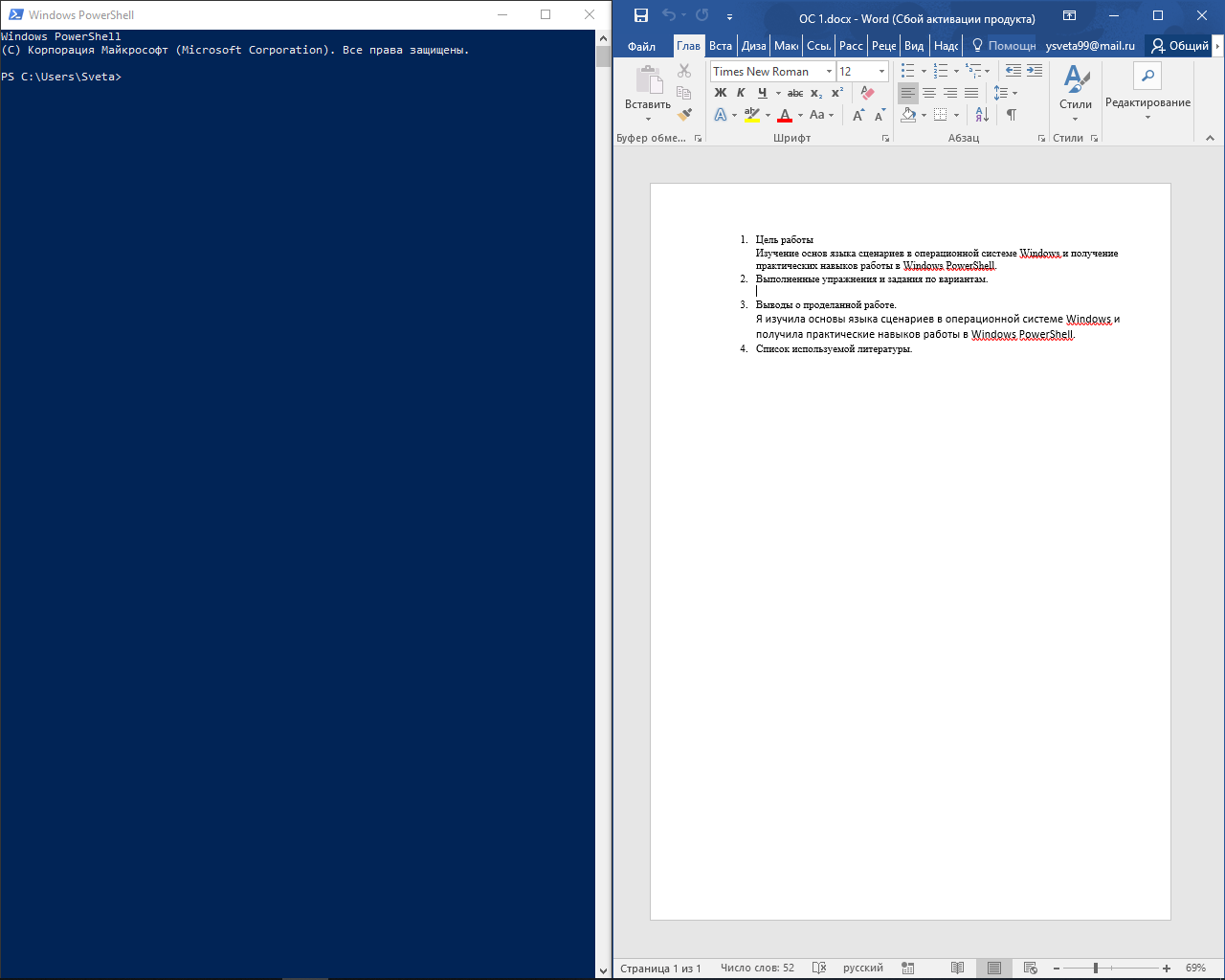Click the Общий share button
1225x980 pixels.
pos(1180,46)
